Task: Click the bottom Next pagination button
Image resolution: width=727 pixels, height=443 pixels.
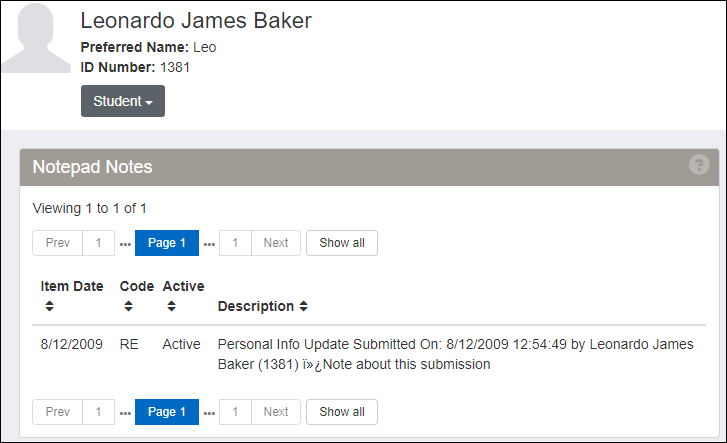Action: point(276,411)
